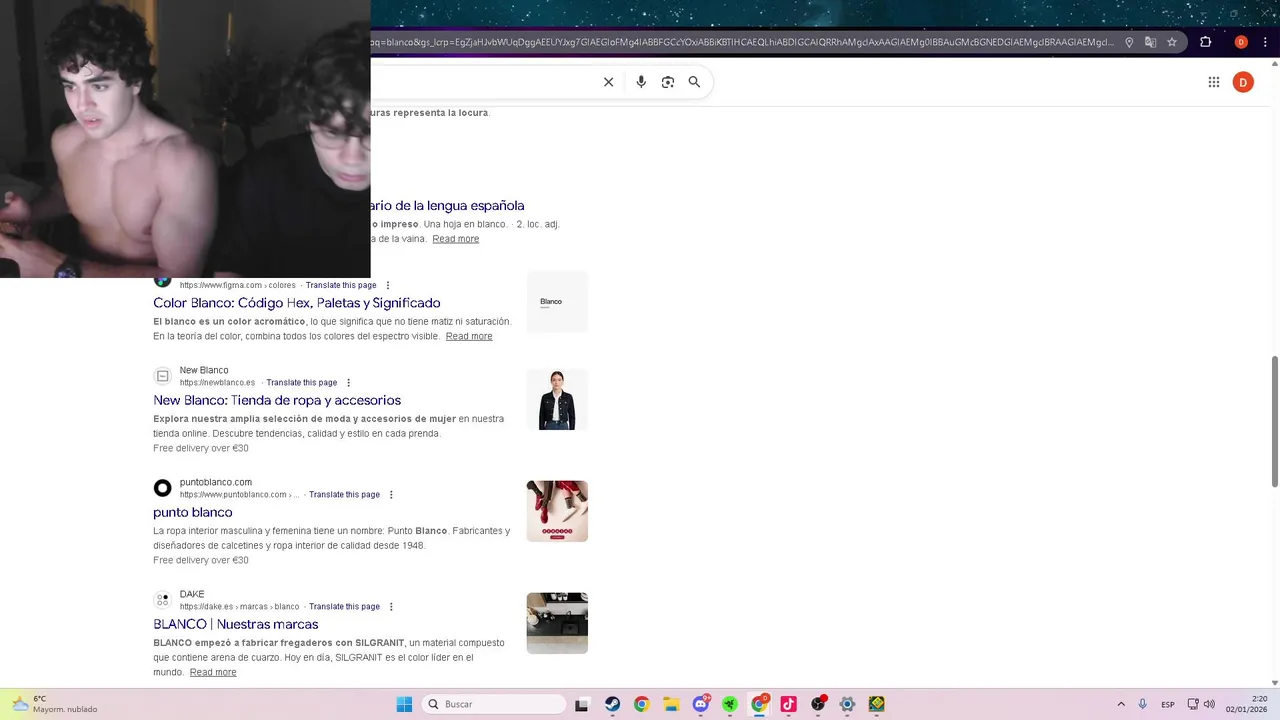Open the Figma Blanco thumbnail

pyautogui.click(x=557, y=302)
